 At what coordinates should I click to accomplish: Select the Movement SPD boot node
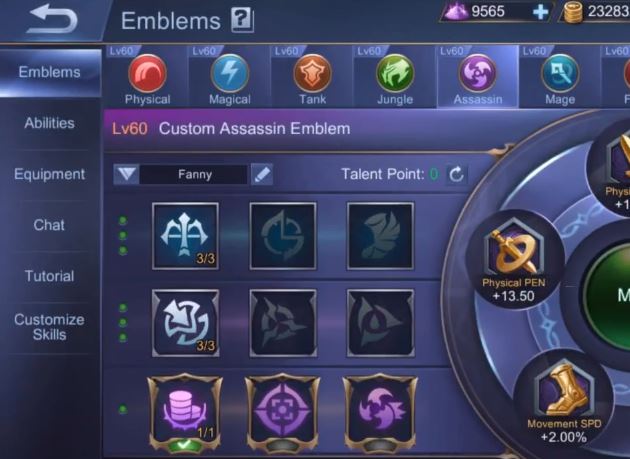(x=564, y=400)
